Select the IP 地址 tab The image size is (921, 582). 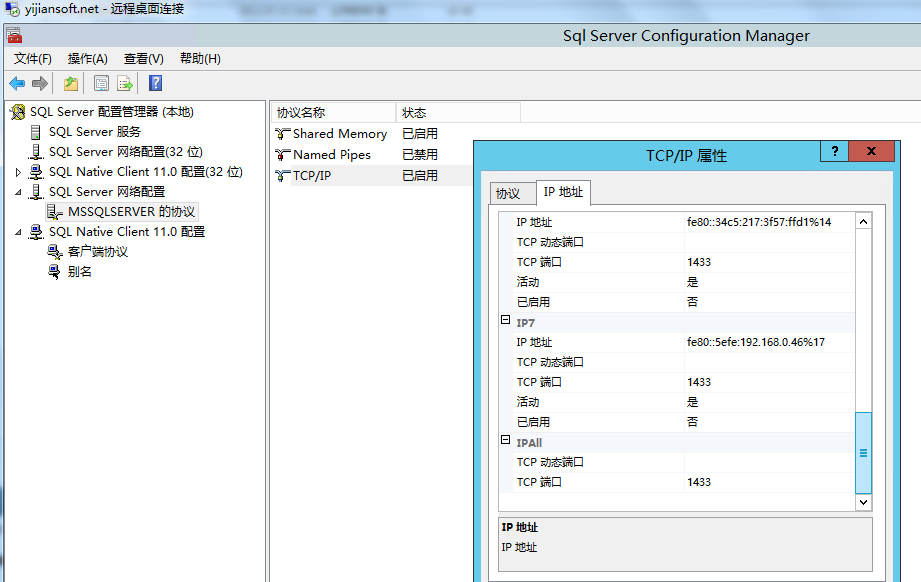click(563, 192)
